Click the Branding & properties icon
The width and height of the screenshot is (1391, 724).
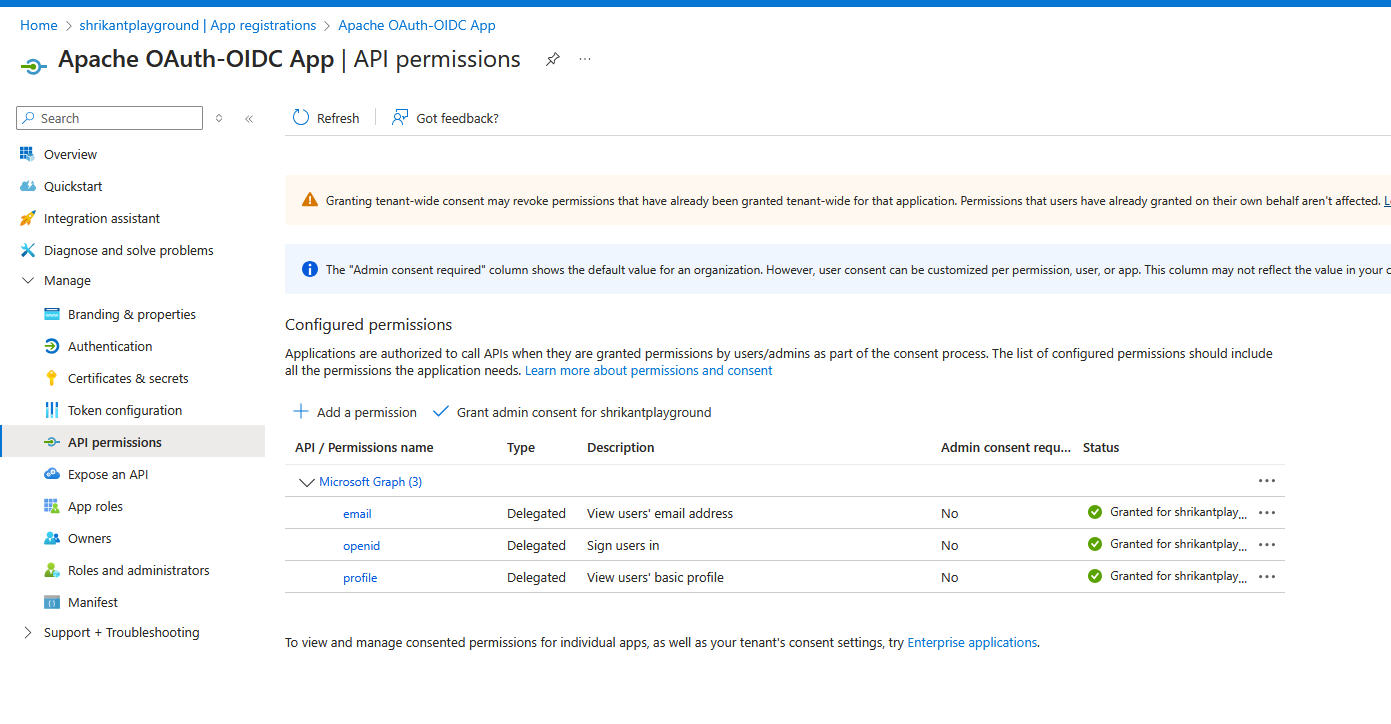[x=52, y=314]
